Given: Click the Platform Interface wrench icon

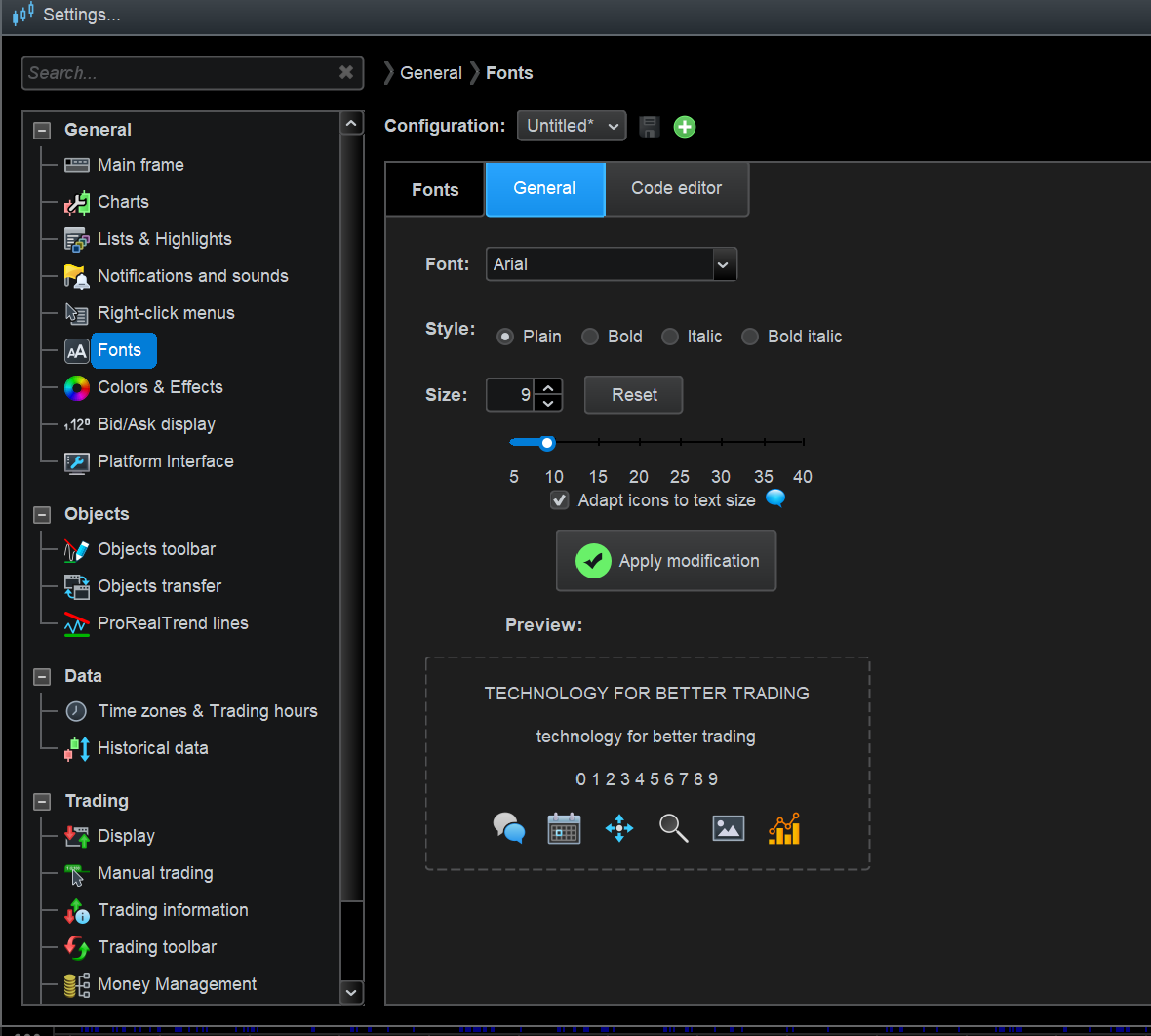Looking at the screenshot, I should pyautogui.click(x=76, y=461).
